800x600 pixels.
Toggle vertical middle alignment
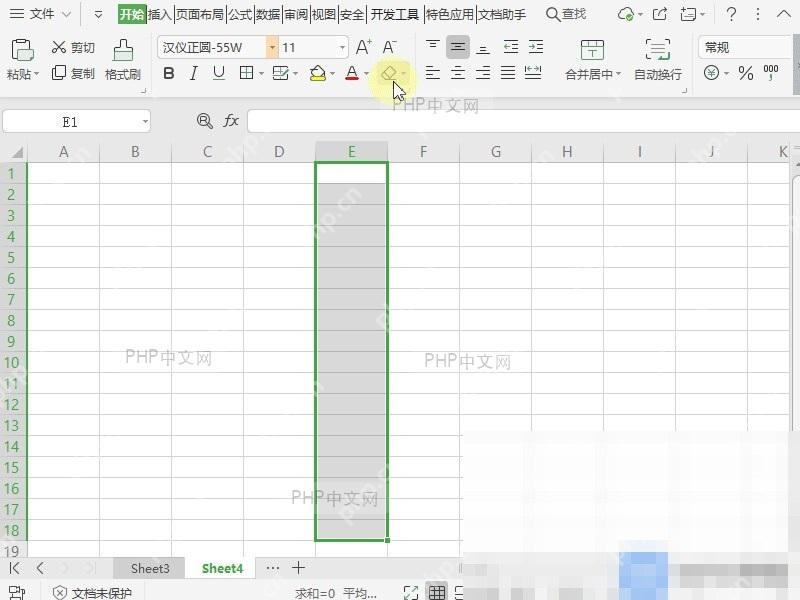click(458, 47)
